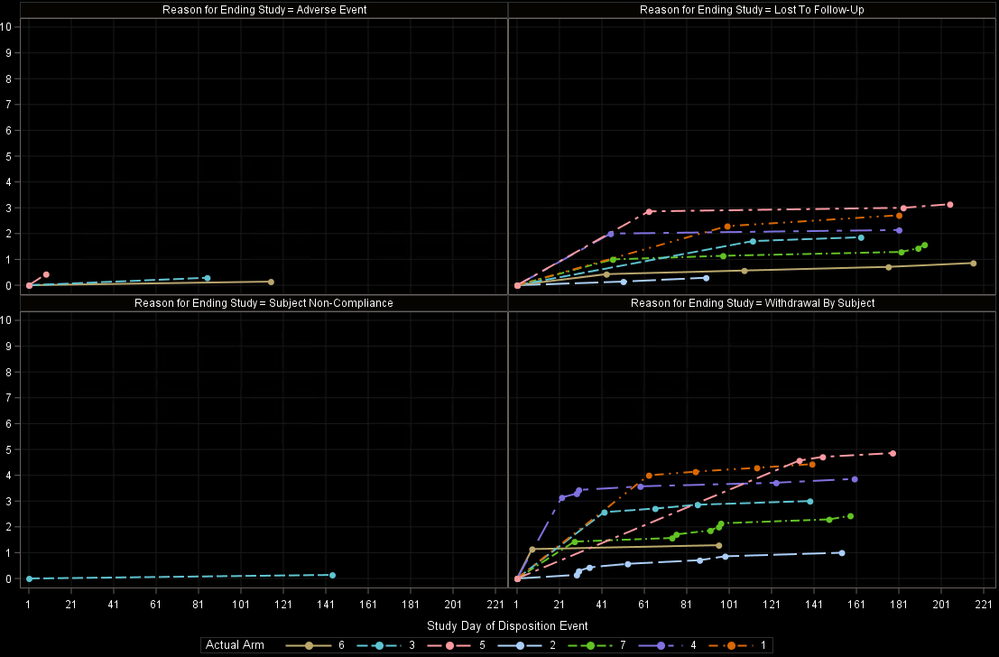Image resolution: width=999 pixels, height=657 pixels.
Task: Click the last purple point in Lost To Follow-Up panel
Action: 899,231
